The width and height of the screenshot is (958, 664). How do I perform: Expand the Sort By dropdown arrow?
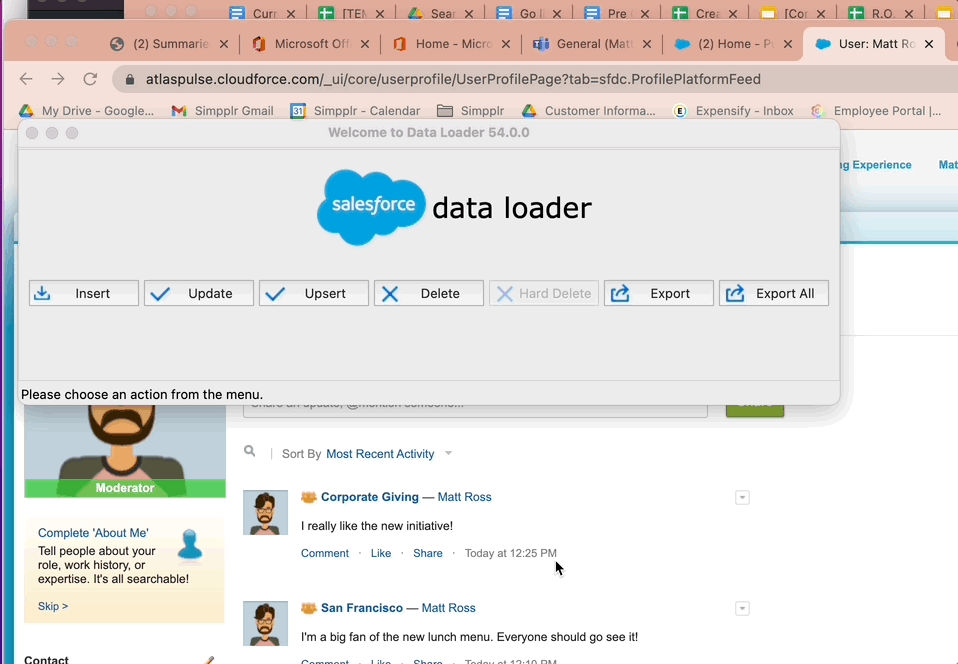[x=448, y=453]
